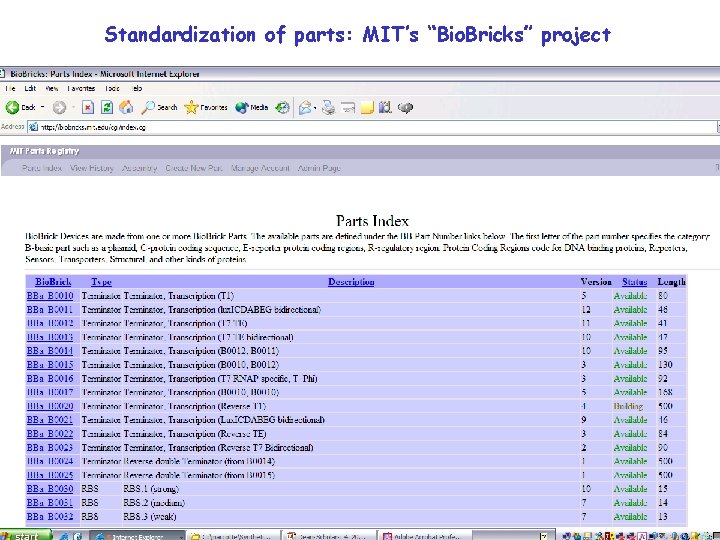Image resolution: width=720 pixels, height=540 pixels.
Task: Open the File menu
Action: click(11, 88)
